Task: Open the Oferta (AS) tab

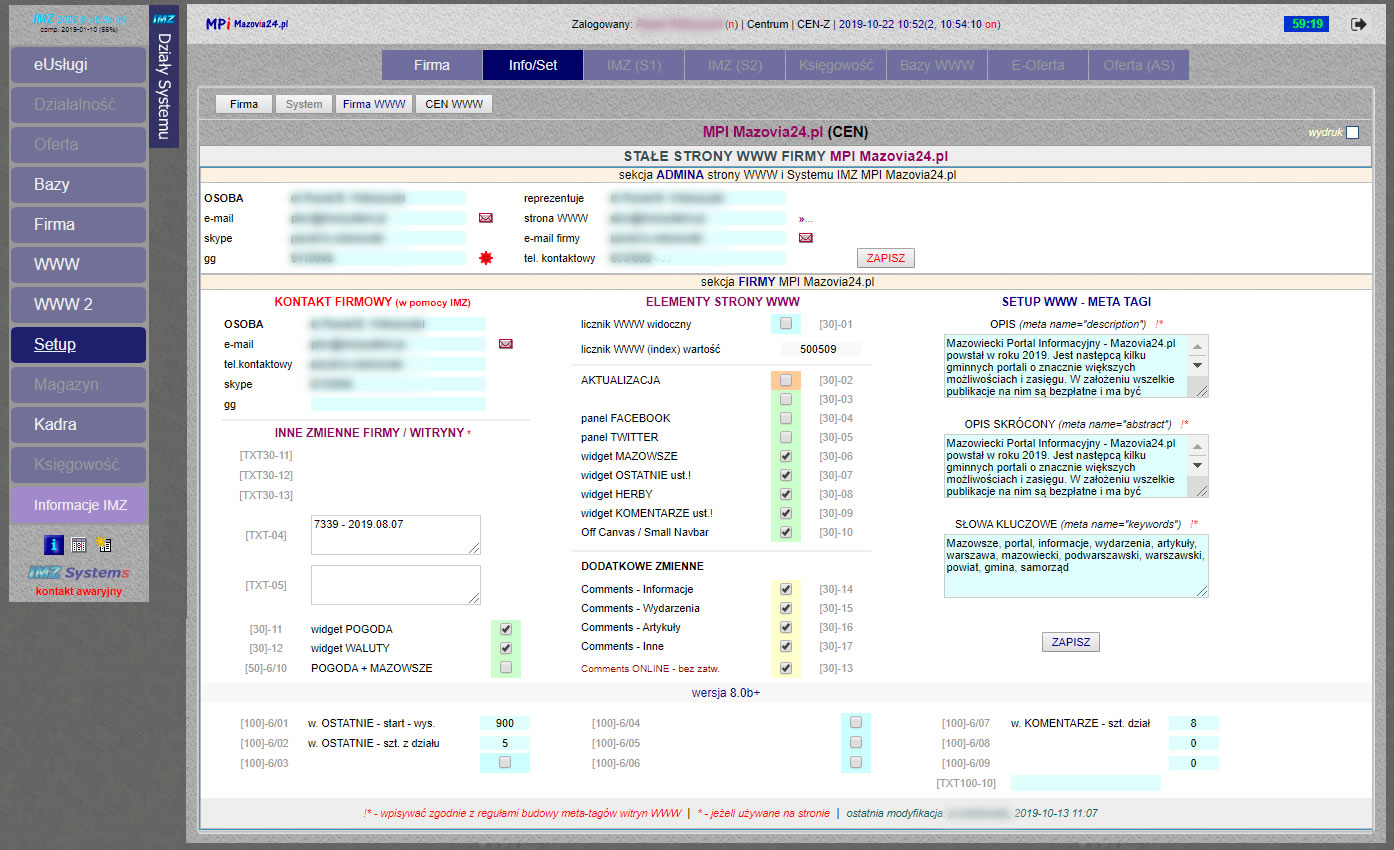Action: (1139, 65)
